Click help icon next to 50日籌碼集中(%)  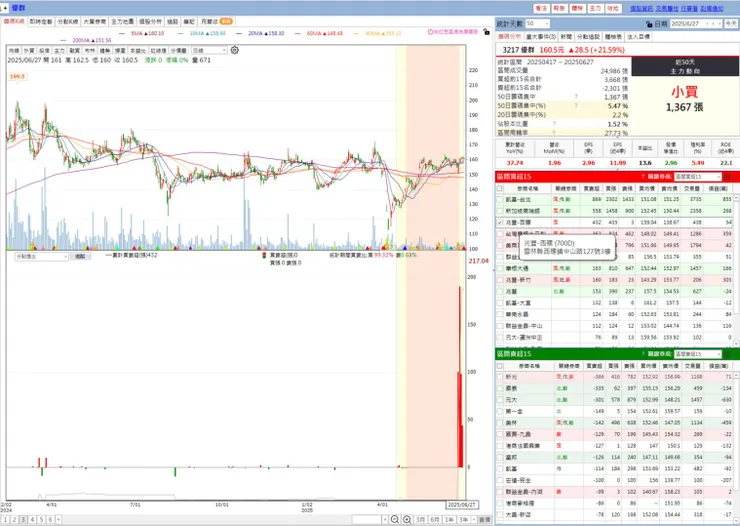click(576, 106)
